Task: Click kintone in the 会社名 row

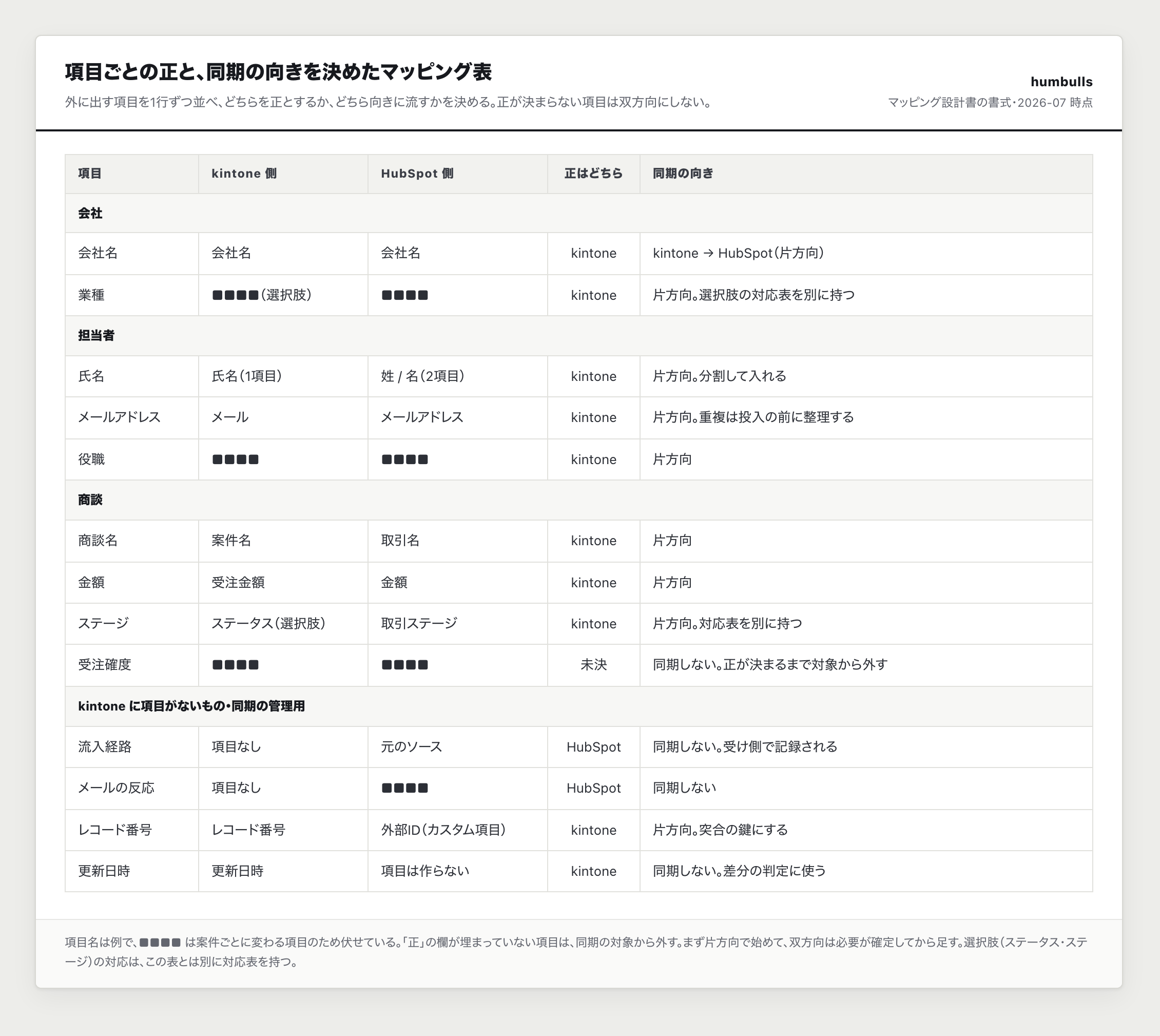Action: (x=594, y=253)
